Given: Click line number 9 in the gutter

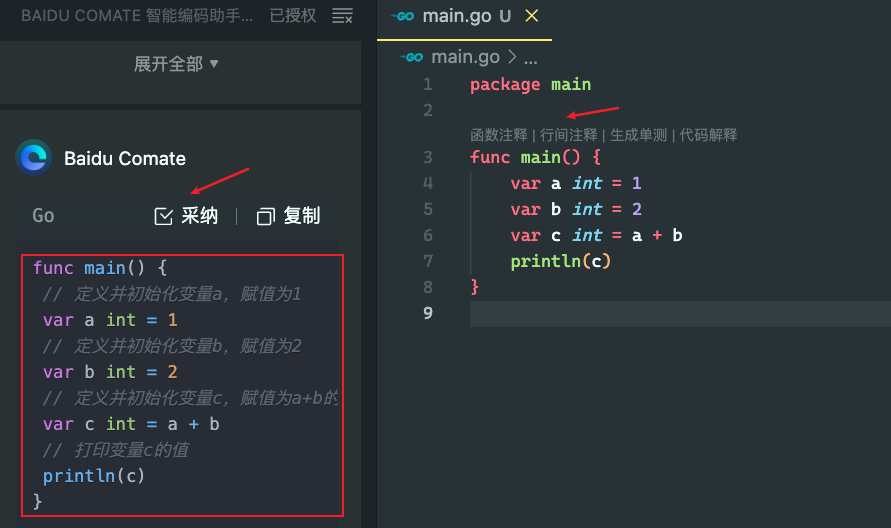Looking at the screenshot, I should (428, 313).
